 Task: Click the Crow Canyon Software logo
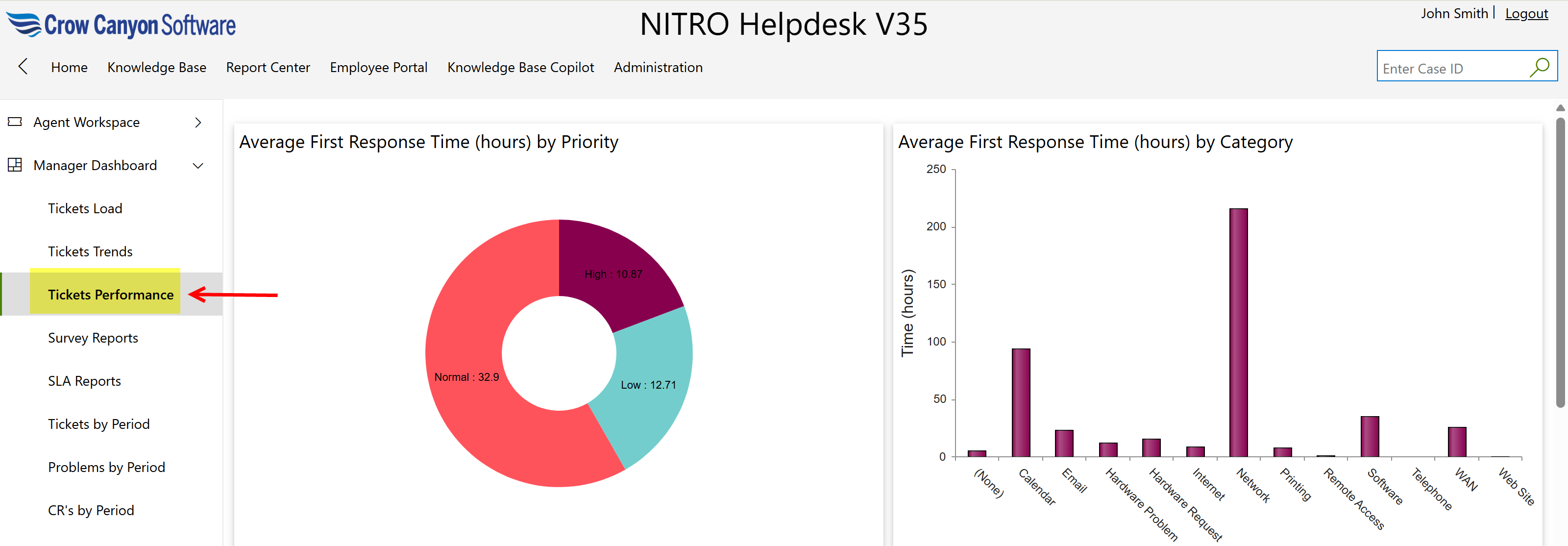coord(121,25)
